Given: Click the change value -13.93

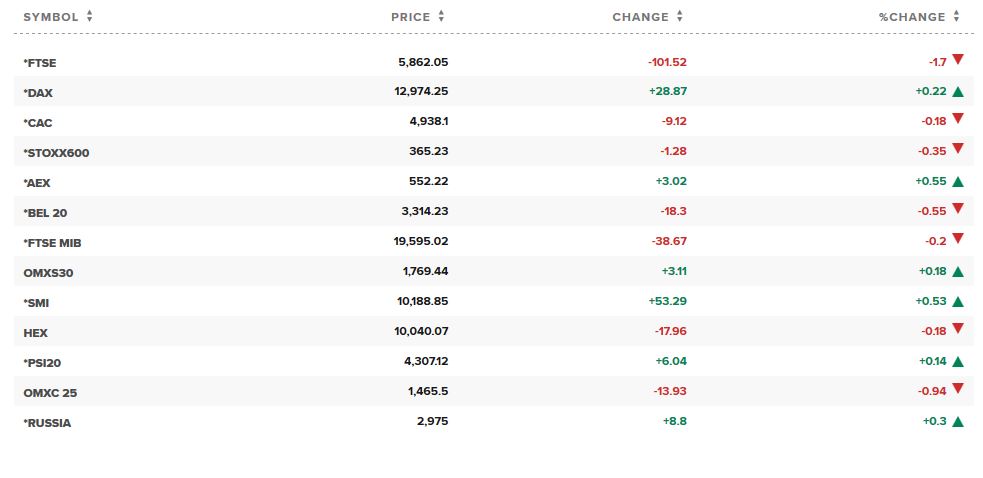Looking at the screenshot, I should 670,391.
